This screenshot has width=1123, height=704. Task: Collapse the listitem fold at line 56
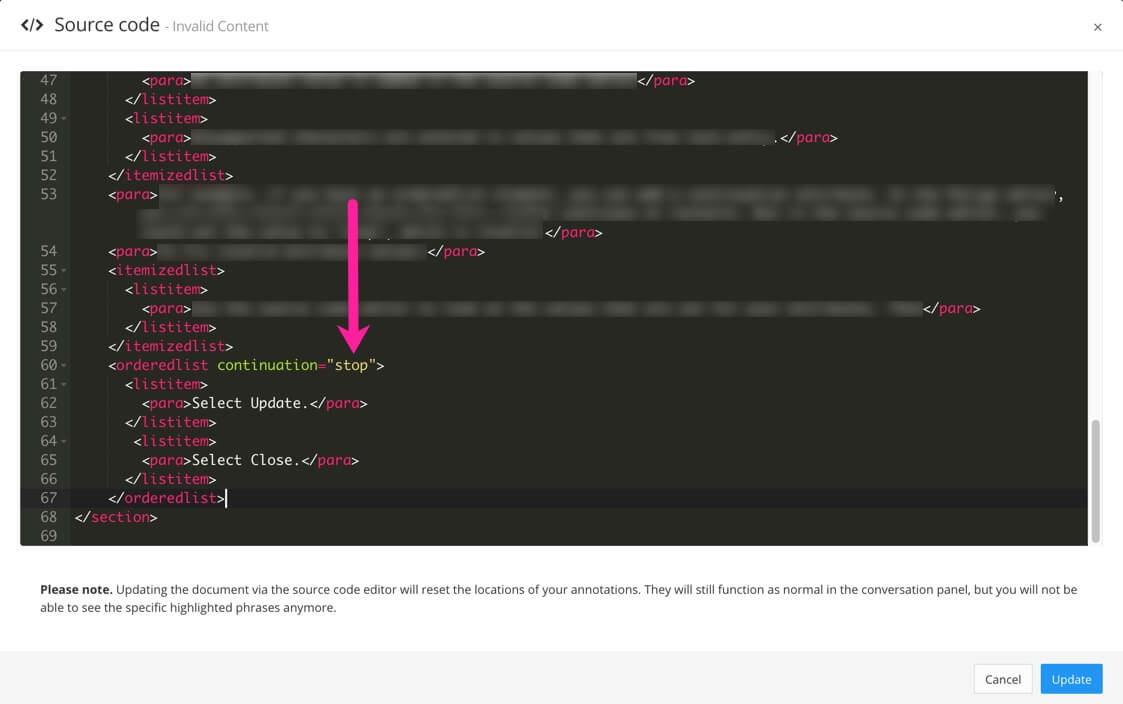pyautogui.click(x=63, y=289)
